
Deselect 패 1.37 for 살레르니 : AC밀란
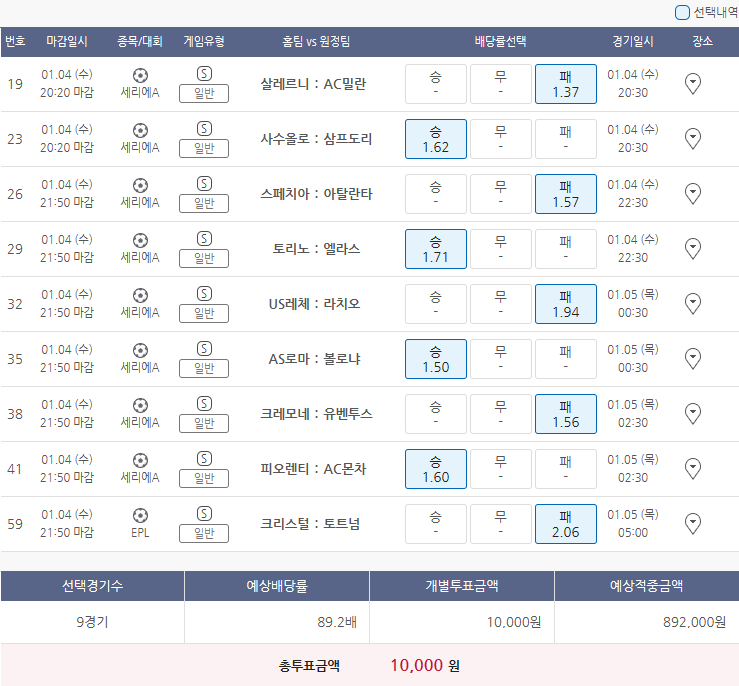pos(566,84)
